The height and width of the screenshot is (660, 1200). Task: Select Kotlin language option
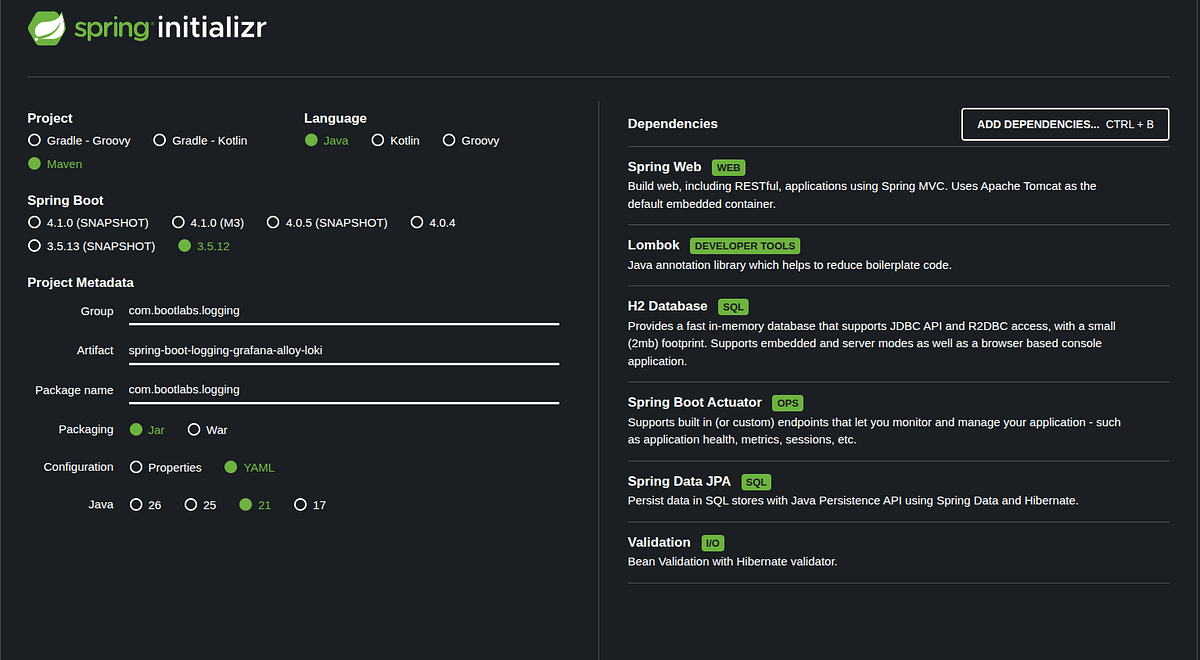click(x=395, y=141)
